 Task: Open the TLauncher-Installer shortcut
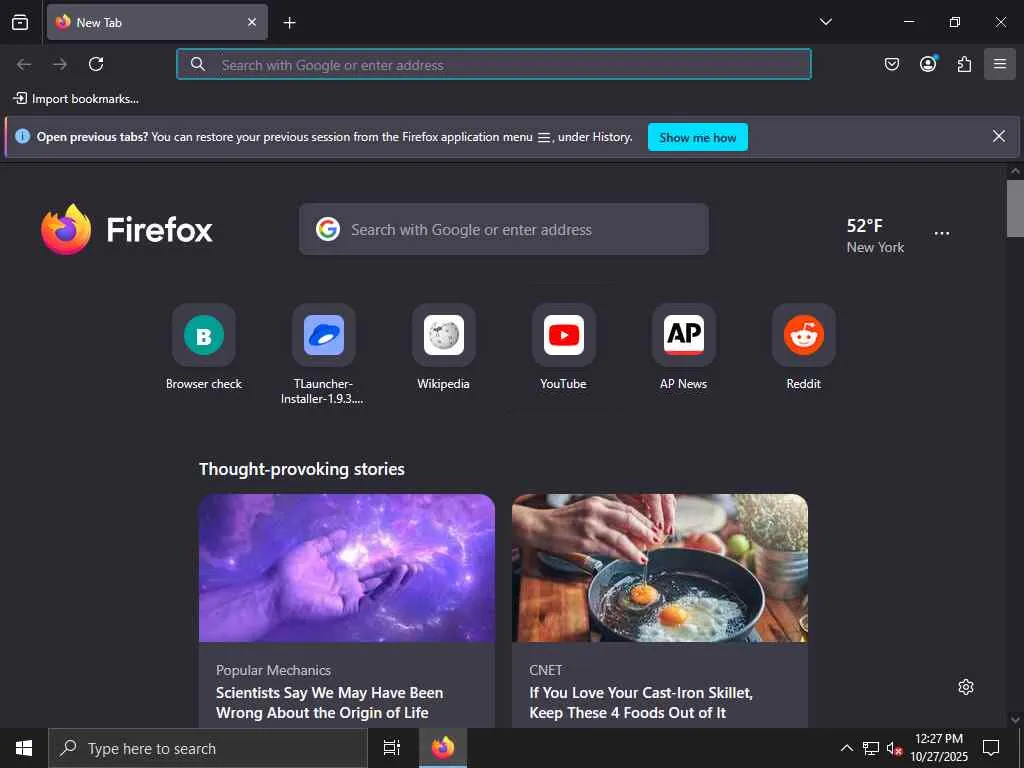click(323, 355)
